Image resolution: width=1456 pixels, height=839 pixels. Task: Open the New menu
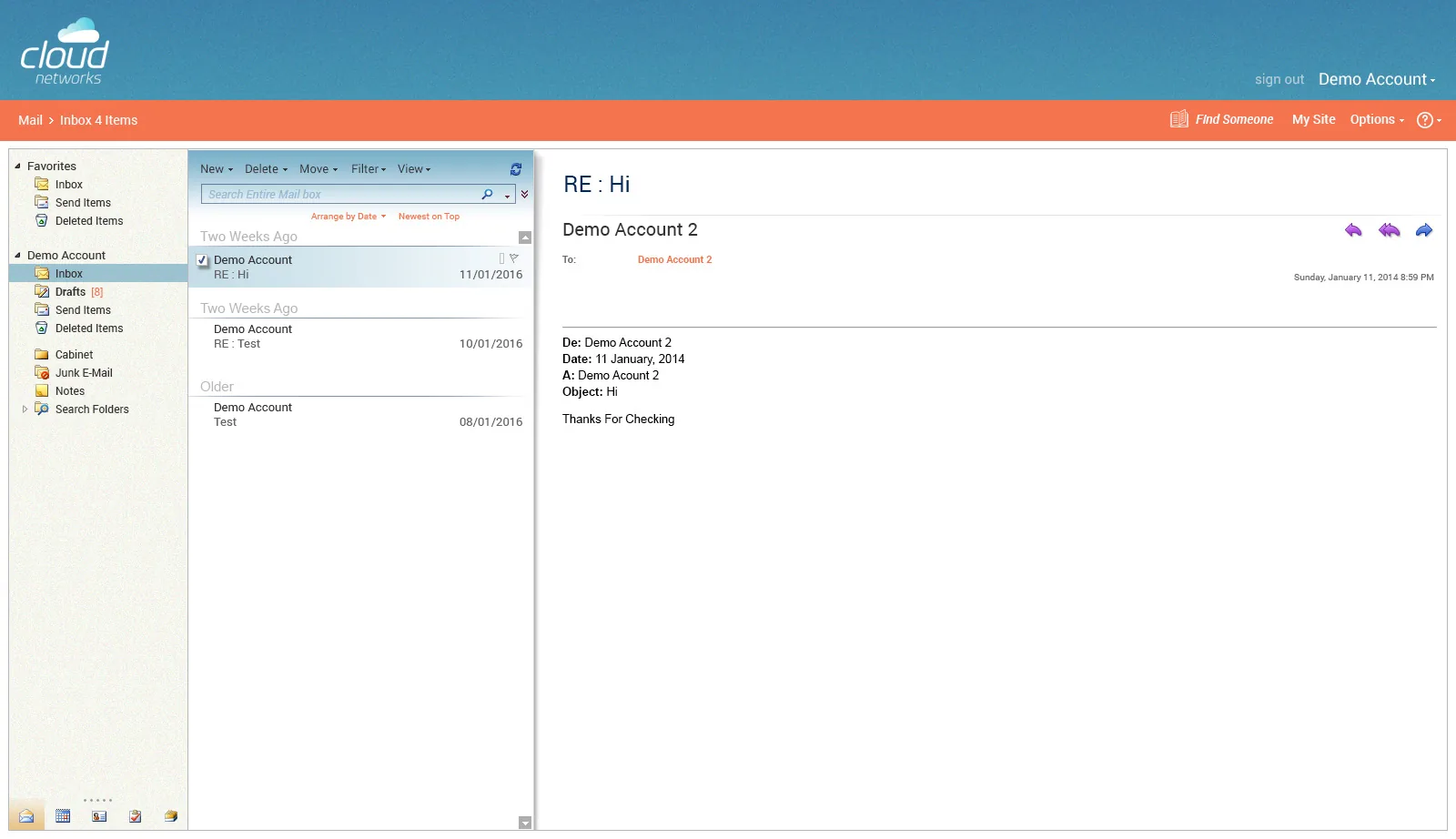pyautogui.click(x=217, y=169)
